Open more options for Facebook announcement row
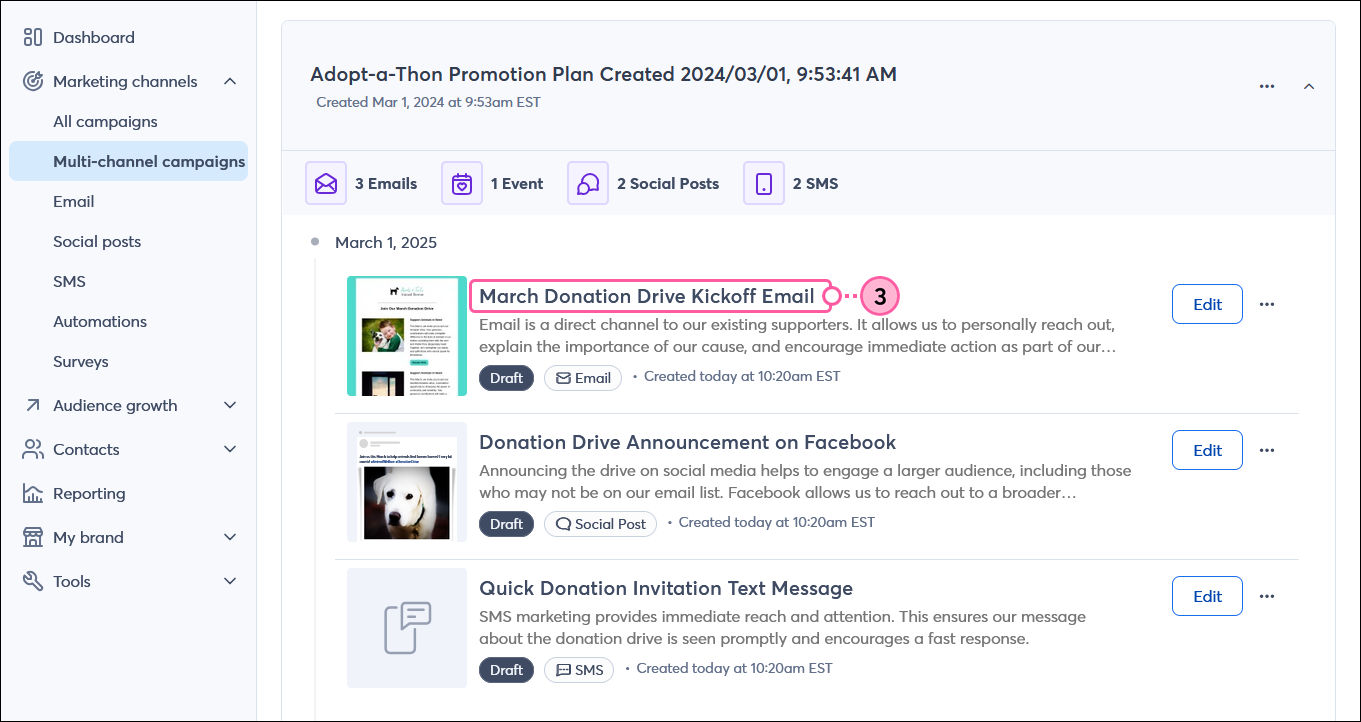 coord(1267,450)
